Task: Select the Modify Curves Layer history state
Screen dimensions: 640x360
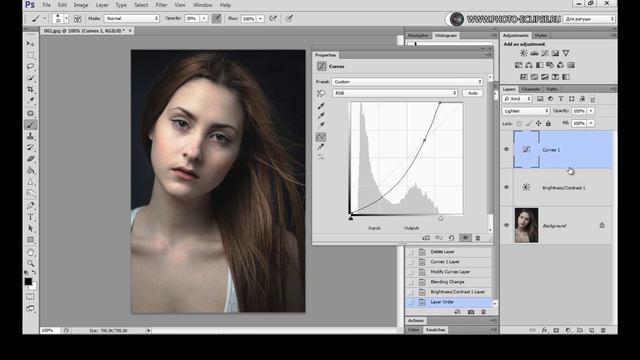Action: point(449,272)
